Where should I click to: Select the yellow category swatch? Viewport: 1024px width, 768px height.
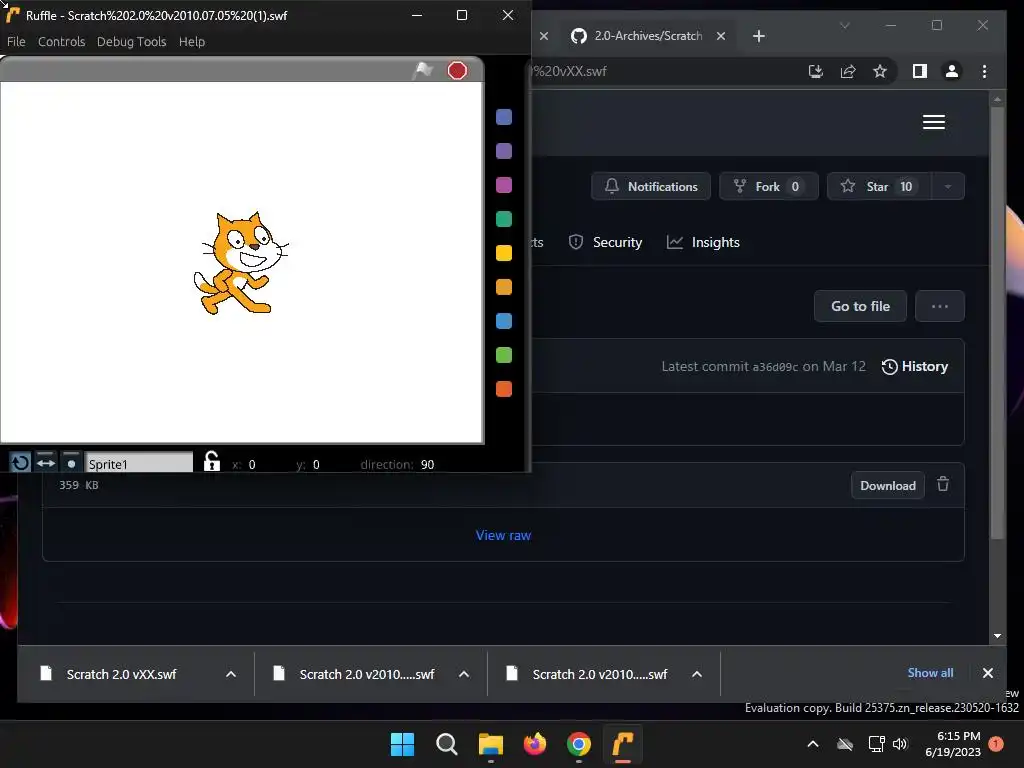[504, 253]
